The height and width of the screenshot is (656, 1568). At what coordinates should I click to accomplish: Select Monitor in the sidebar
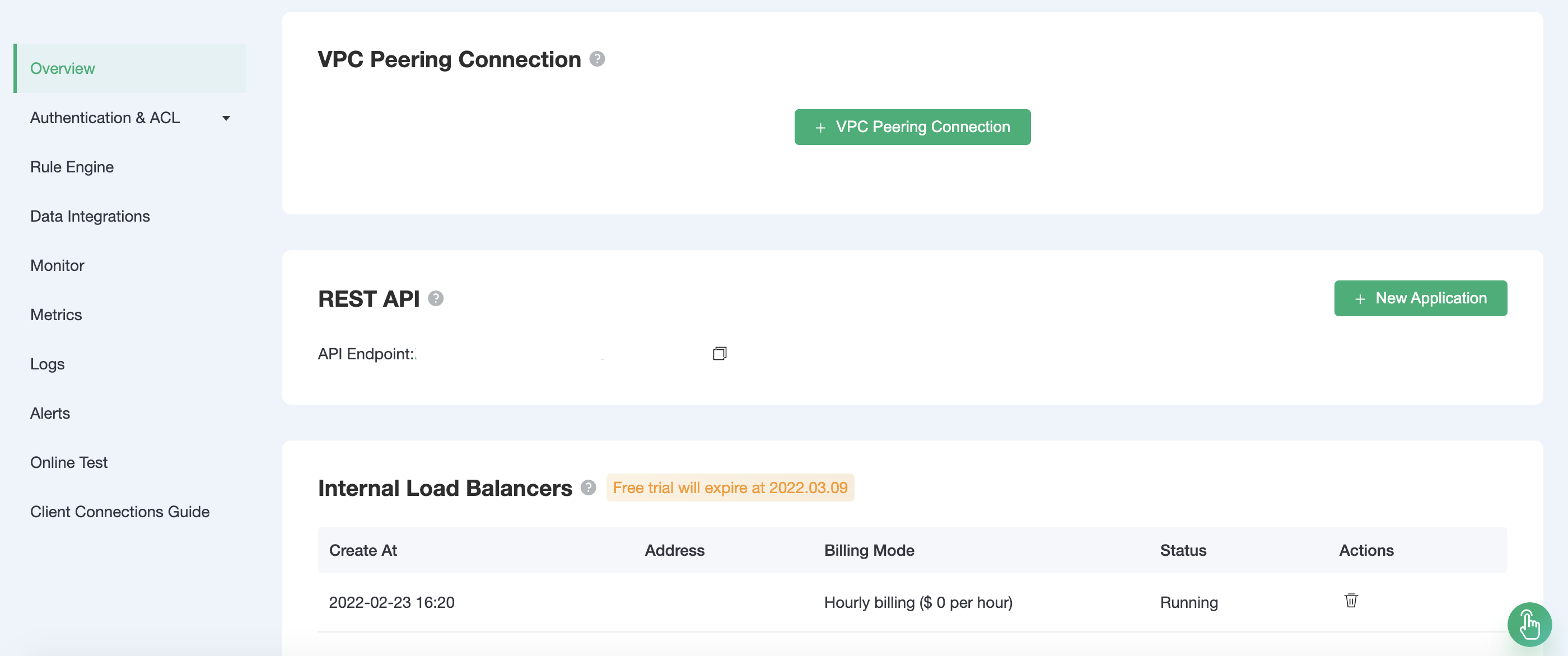(x=57, y=265)
